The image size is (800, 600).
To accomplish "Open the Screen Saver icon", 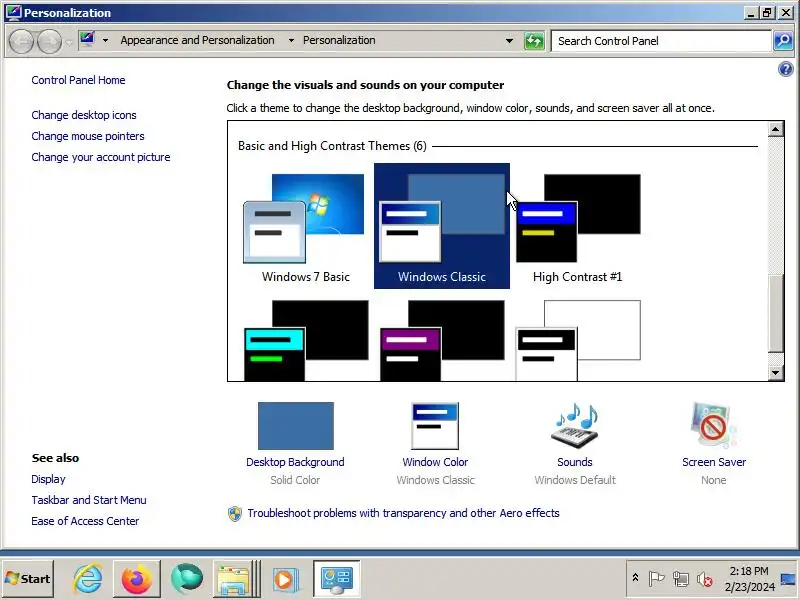I will coord(714,426).
